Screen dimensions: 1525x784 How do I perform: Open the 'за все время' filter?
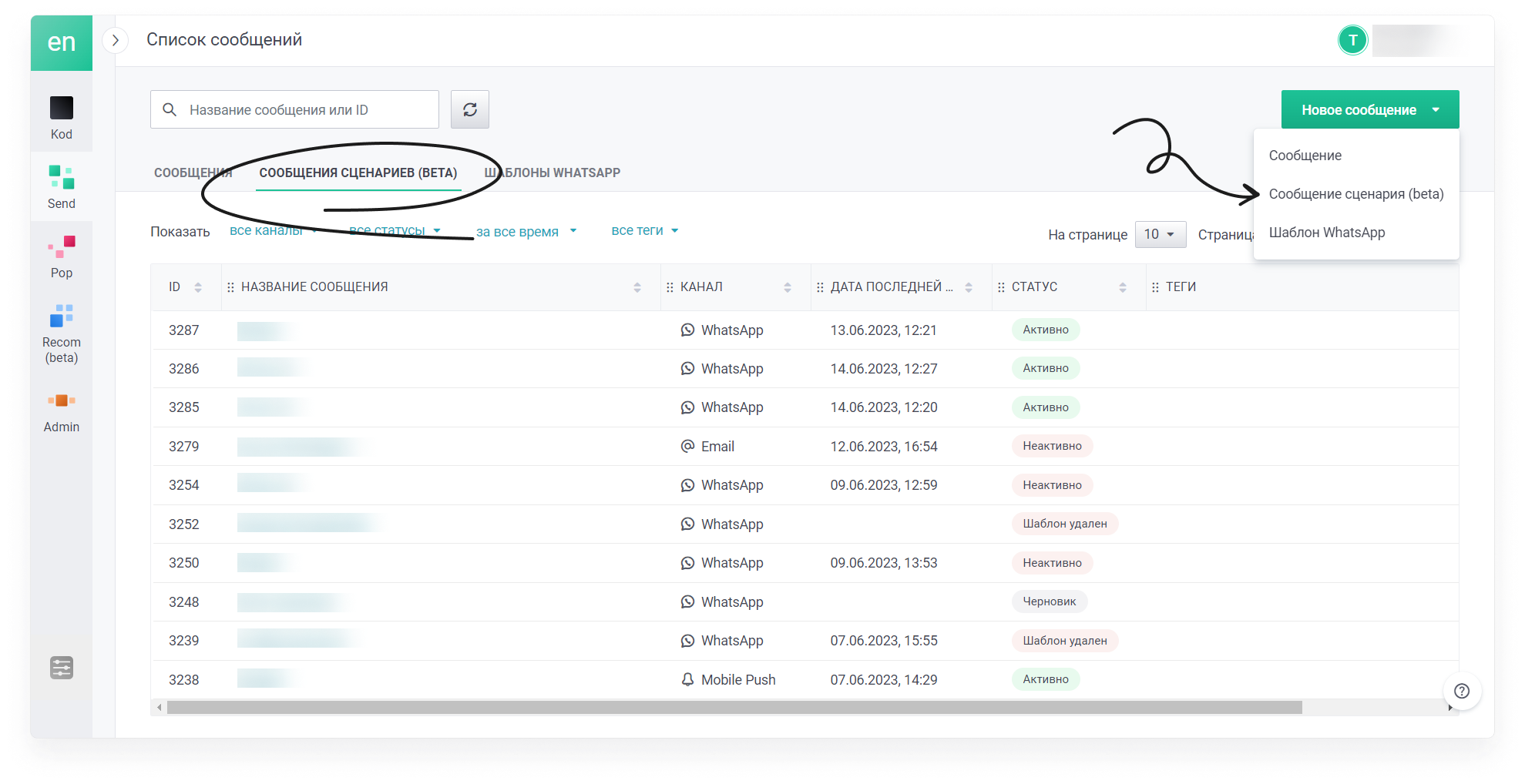pos(526,231)
